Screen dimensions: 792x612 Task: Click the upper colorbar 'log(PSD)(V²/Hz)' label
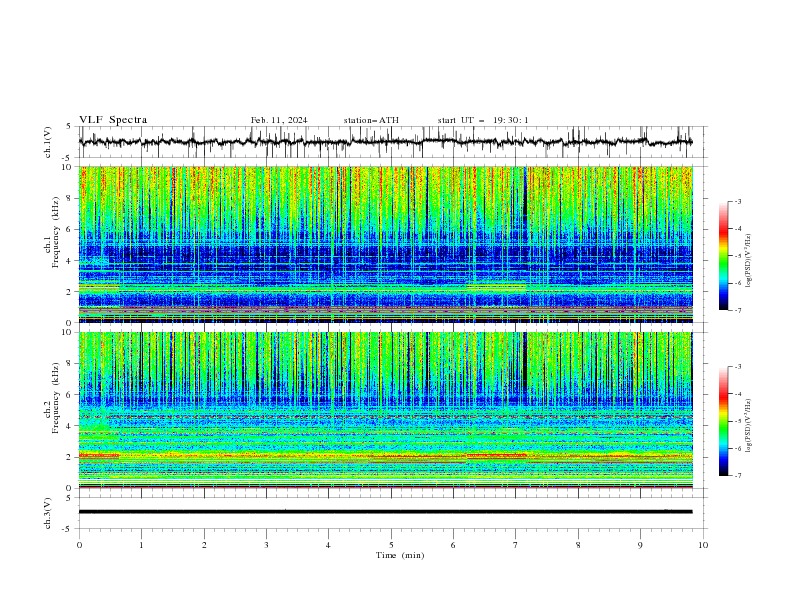749,261
